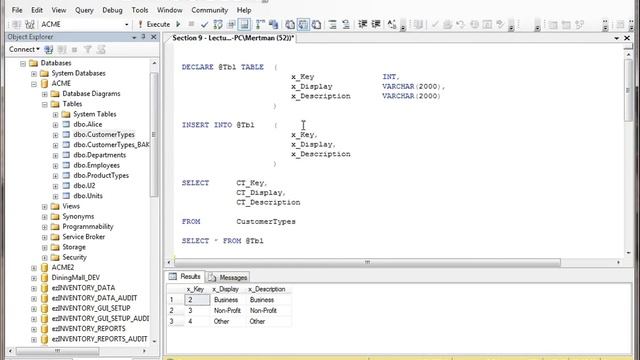Comment out the selected lines icon
The image size is (640, 360).
333,24
